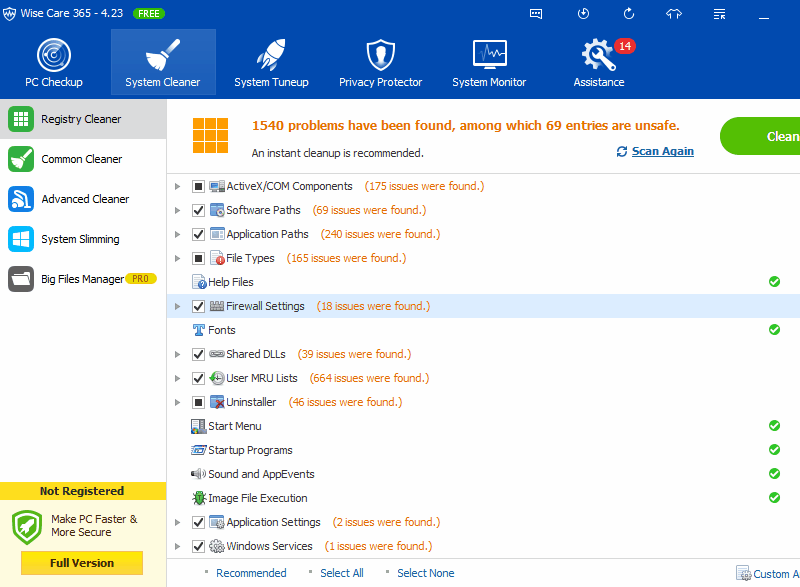The width and height of the screenshot is (800, 587).
Task: Click the green check status icon for Help Files
Action: coord(774,282)
